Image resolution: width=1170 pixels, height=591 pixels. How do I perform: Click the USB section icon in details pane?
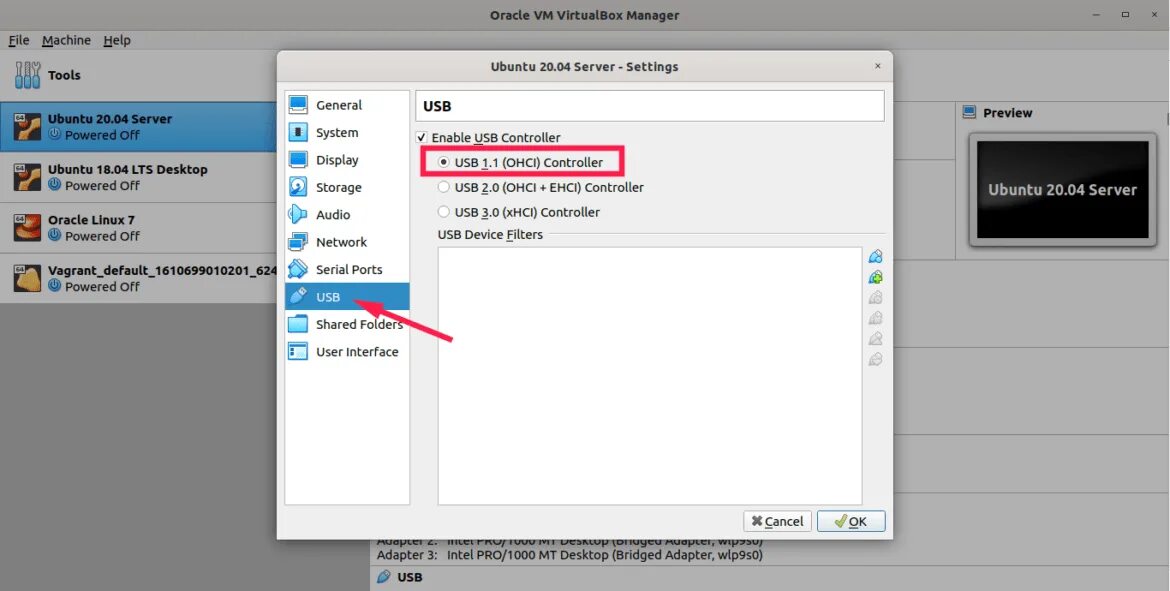click(x=384, y=577)
